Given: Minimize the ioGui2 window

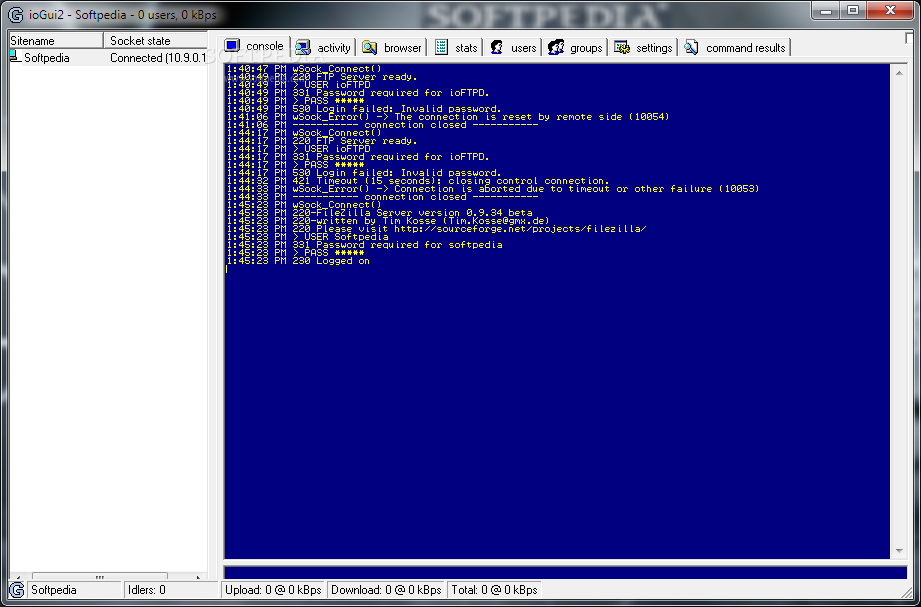Looking at the screenshot, I should pyautogui.click(x=828, y=9).
